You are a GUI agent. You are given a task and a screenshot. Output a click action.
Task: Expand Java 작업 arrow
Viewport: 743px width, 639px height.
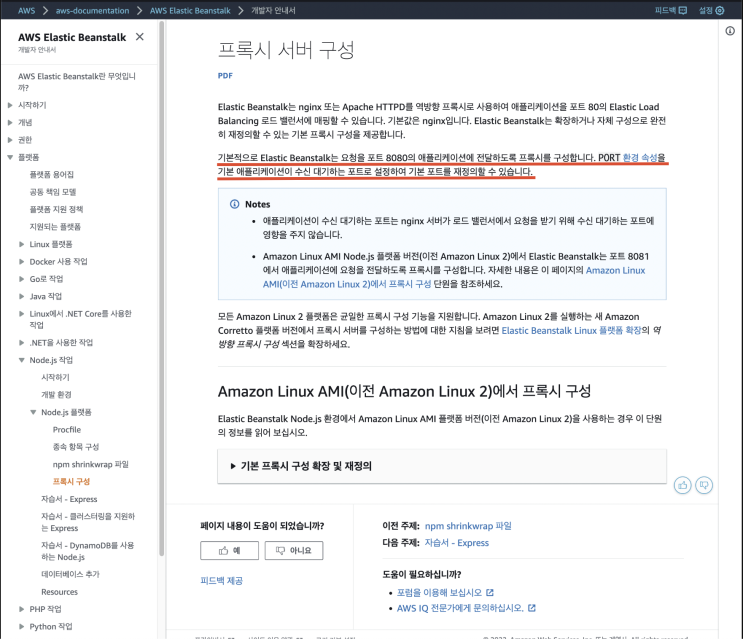(x=21, y=297)
